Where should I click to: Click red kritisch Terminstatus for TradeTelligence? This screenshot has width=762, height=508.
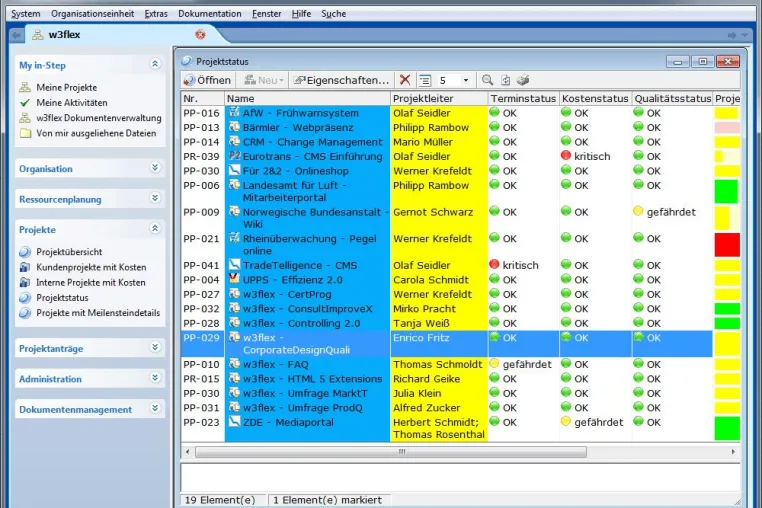[494, 264]
